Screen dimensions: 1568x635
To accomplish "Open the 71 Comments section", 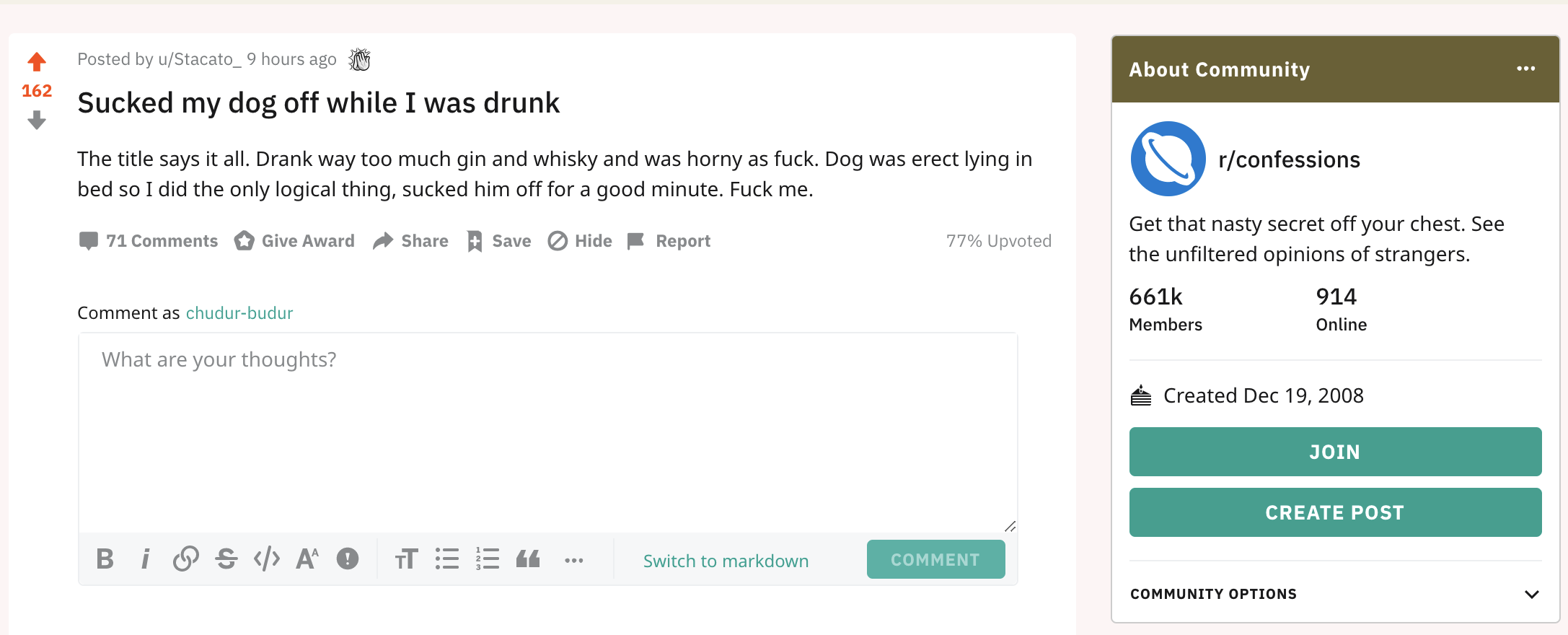I will point(149,241).
